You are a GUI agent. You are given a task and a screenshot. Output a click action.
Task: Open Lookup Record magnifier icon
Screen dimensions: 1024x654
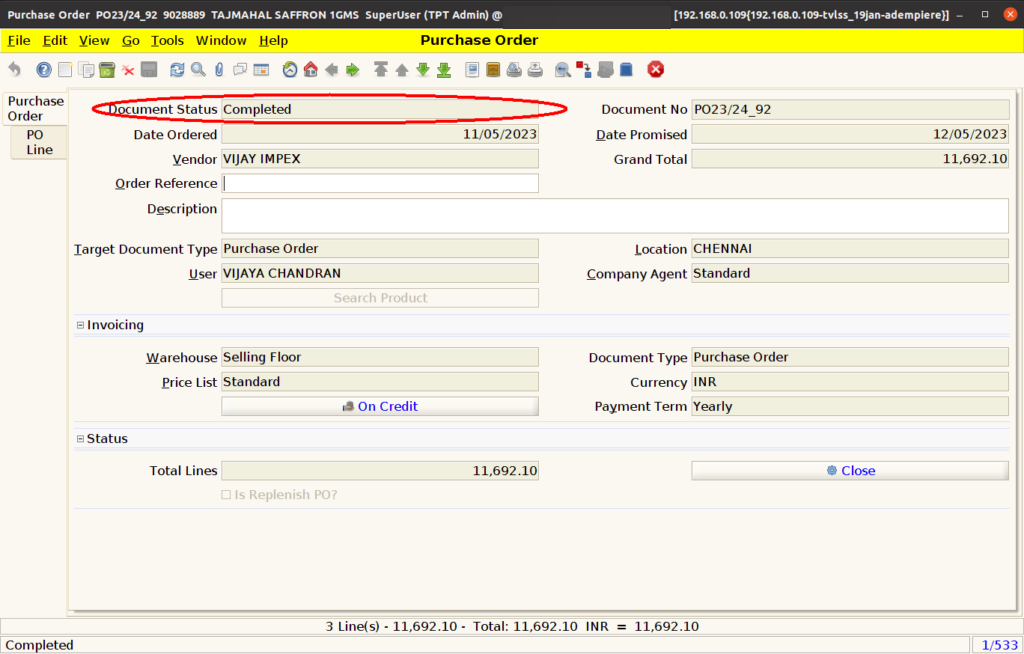[x=199, y=69]
